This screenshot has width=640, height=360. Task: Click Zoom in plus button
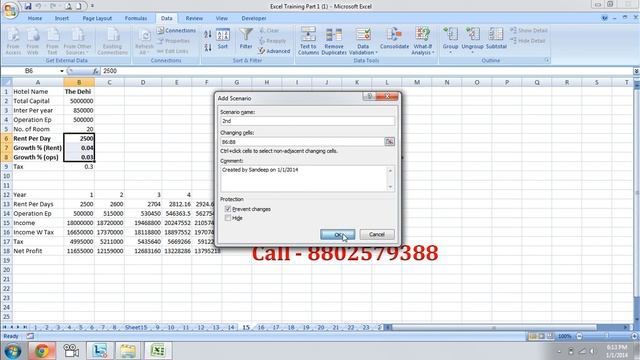(634, 336)
